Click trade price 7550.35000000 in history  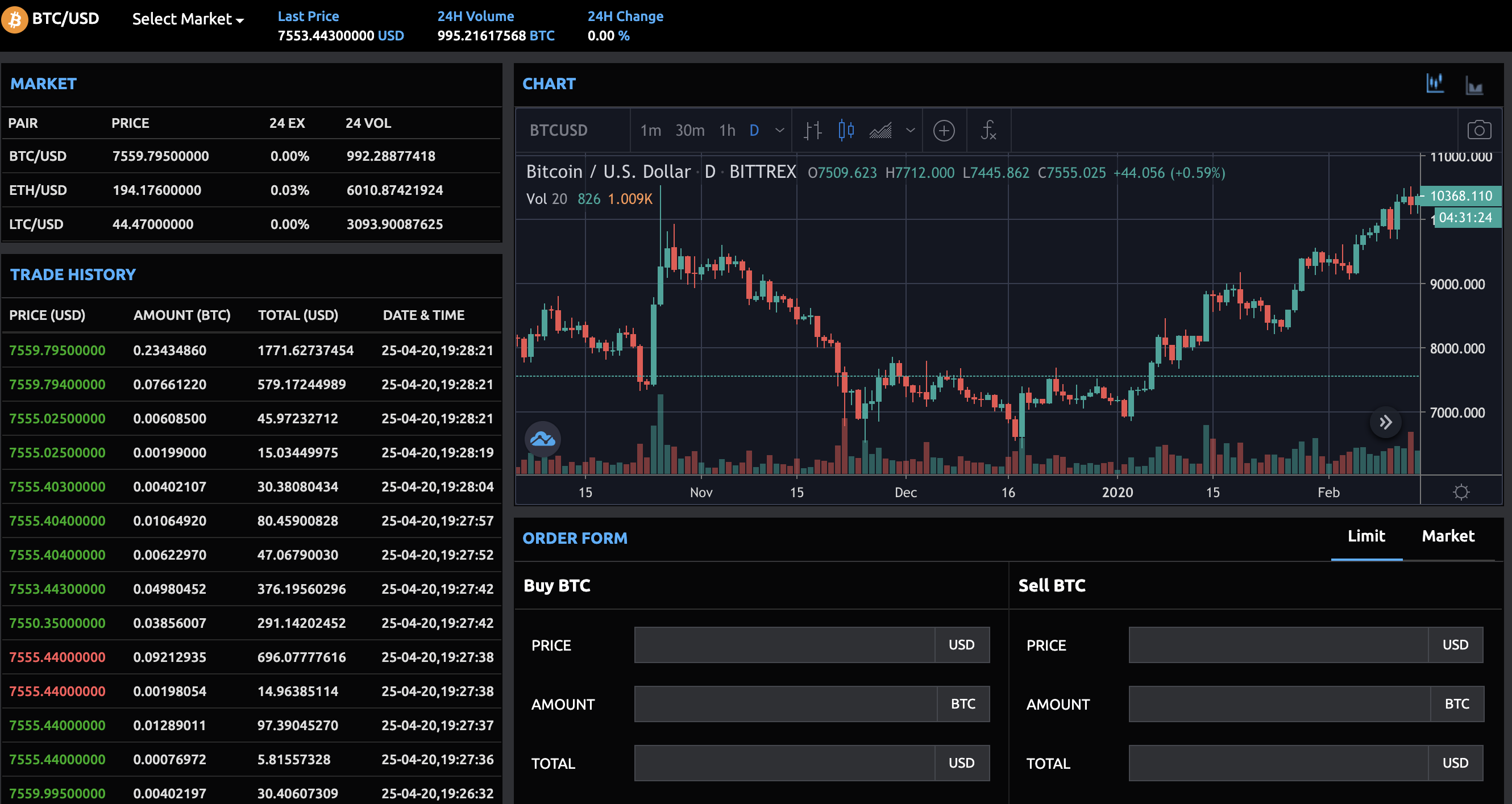[x=57, y=623]
